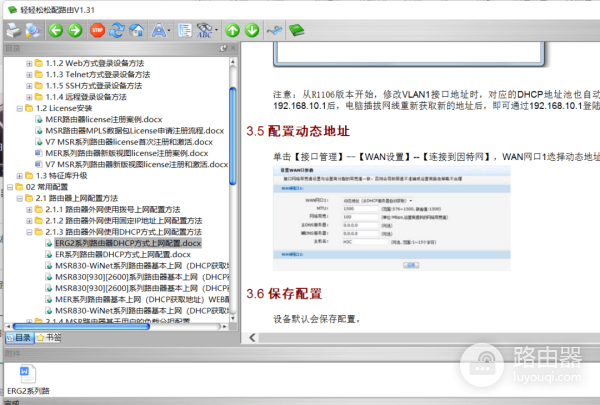This screenshot has width=600, height=405.
Task: Select ERG2系列路由器DHCP方式上网配置.docx
Action: 128,243
